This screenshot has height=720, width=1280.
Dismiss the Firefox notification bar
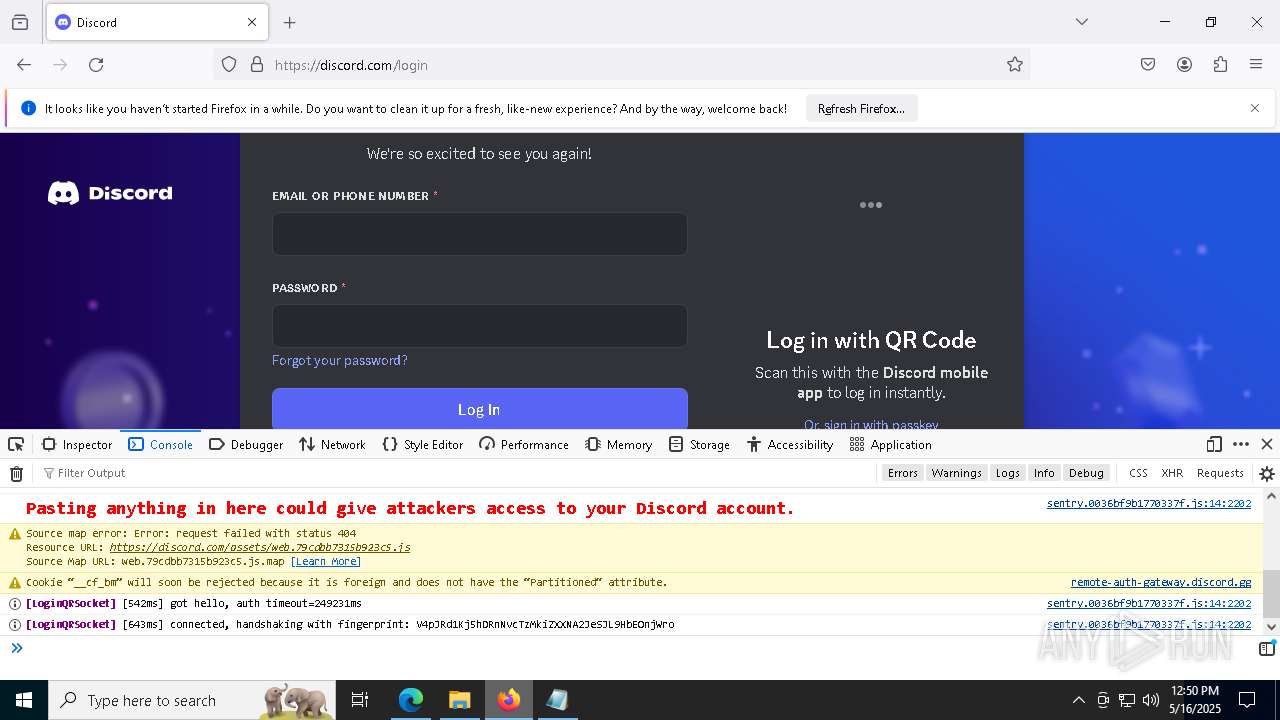click(1255, 108)
